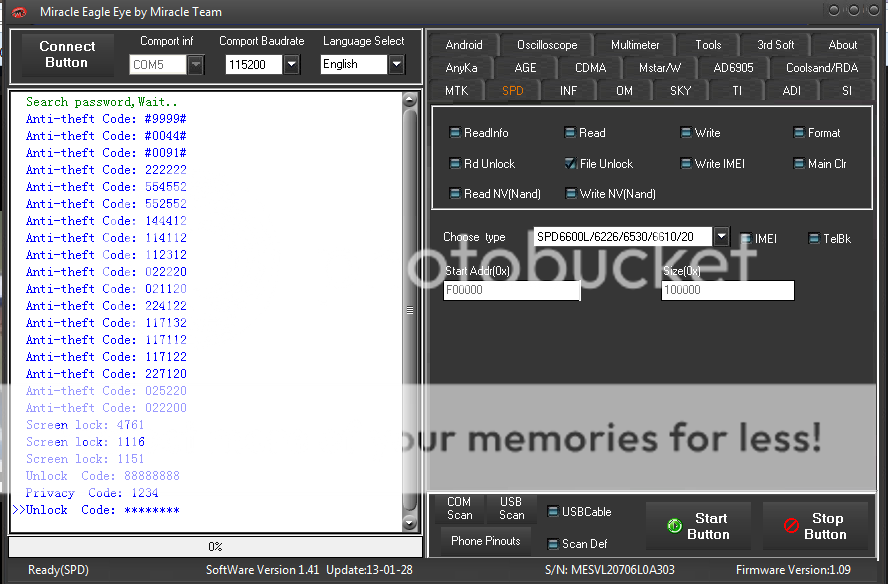Switch to the ADI tab

click(x=792, y=91)
